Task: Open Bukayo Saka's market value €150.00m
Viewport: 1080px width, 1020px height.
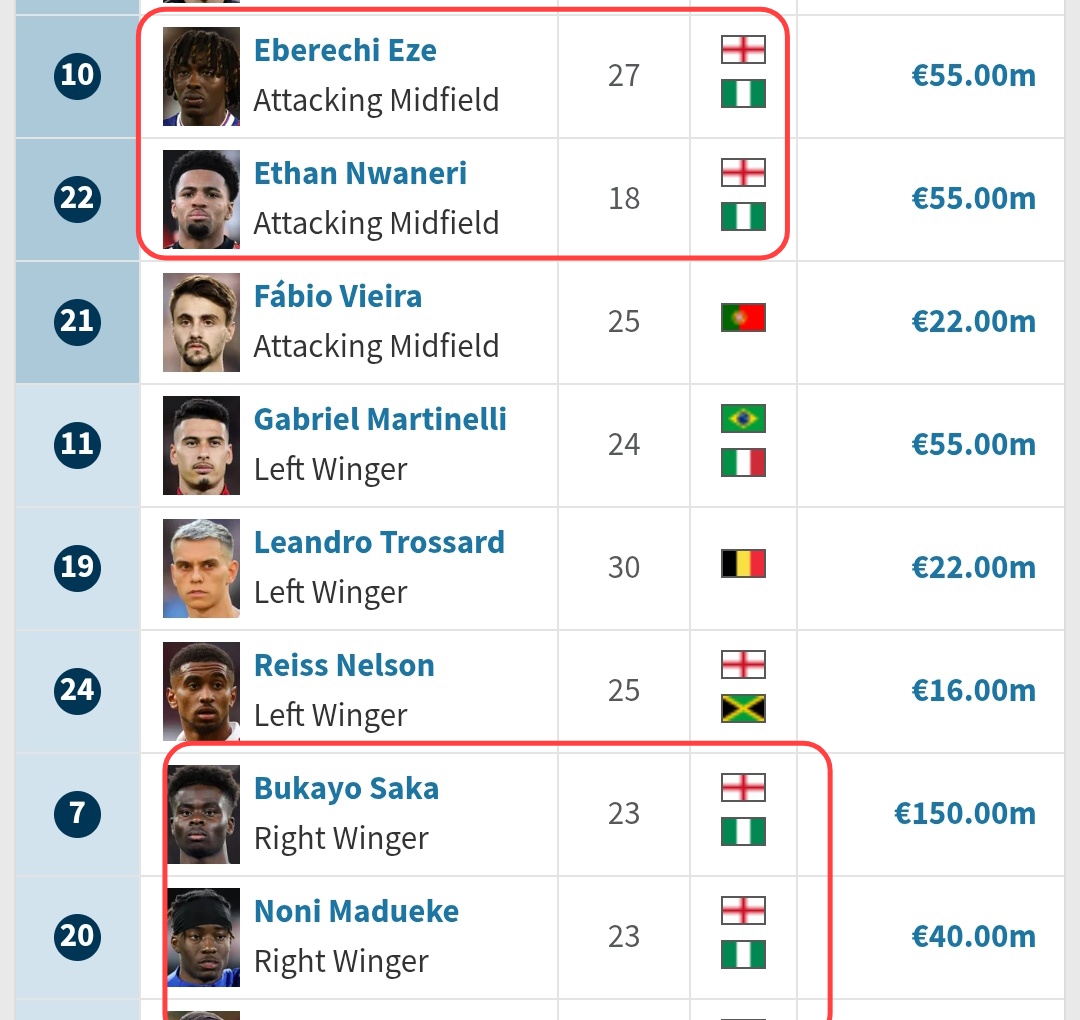Action: click(965, 813)
